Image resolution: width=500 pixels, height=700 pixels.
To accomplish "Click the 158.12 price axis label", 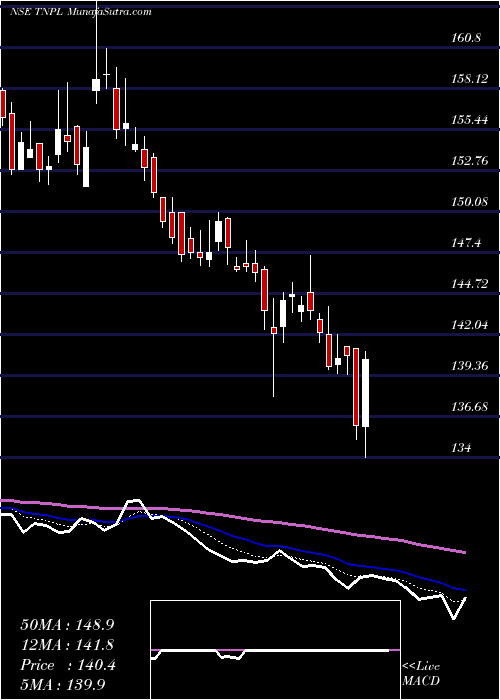I will (x=470, y=79).
